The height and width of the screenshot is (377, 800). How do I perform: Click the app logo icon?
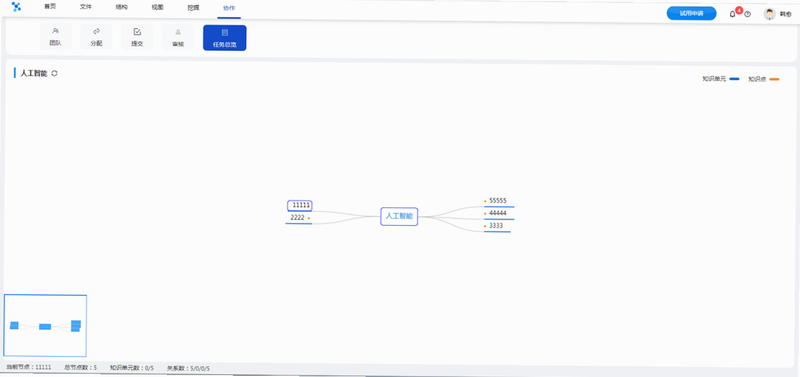click(x=16, y=7)
